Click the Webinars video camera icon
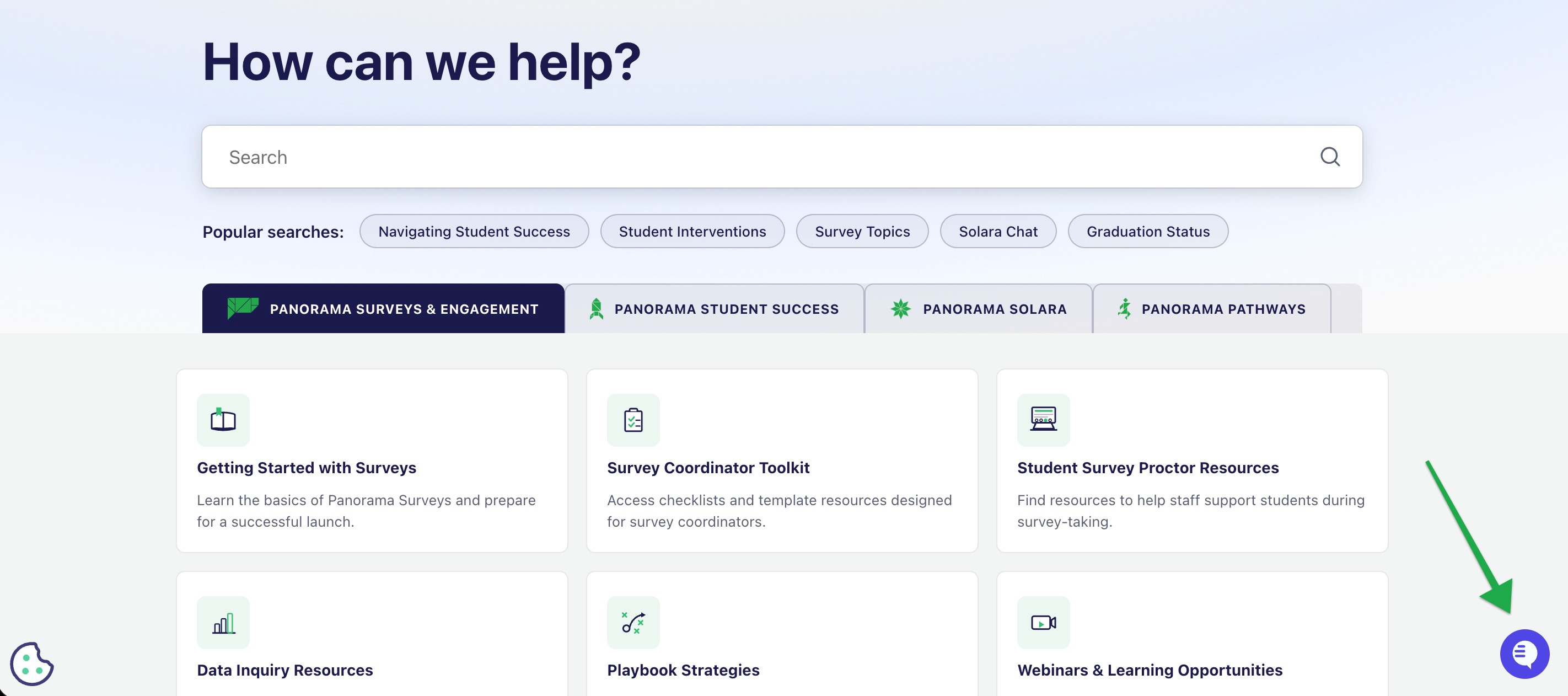 (x=1043, y=622)
